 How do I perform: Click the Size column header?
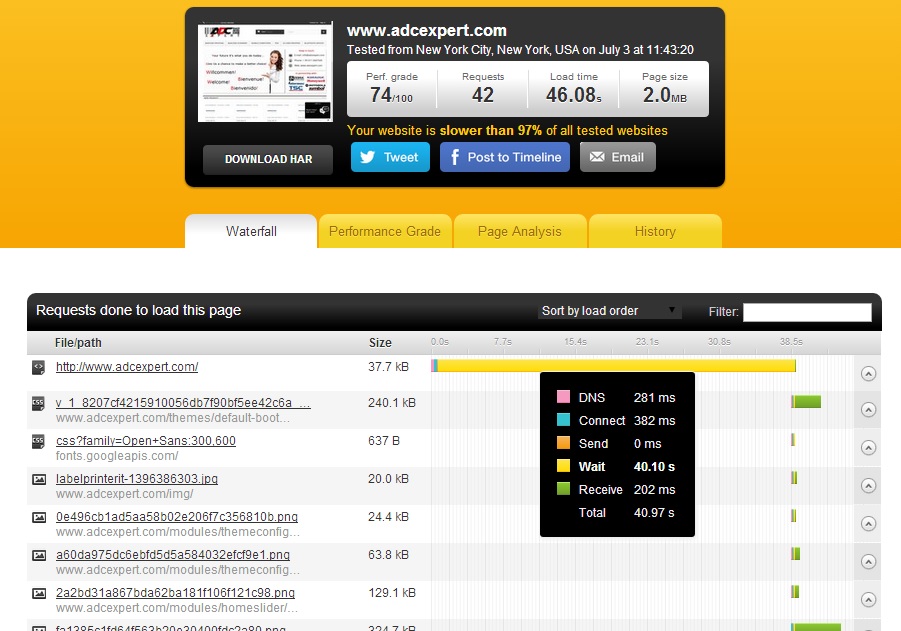[380, 343]
